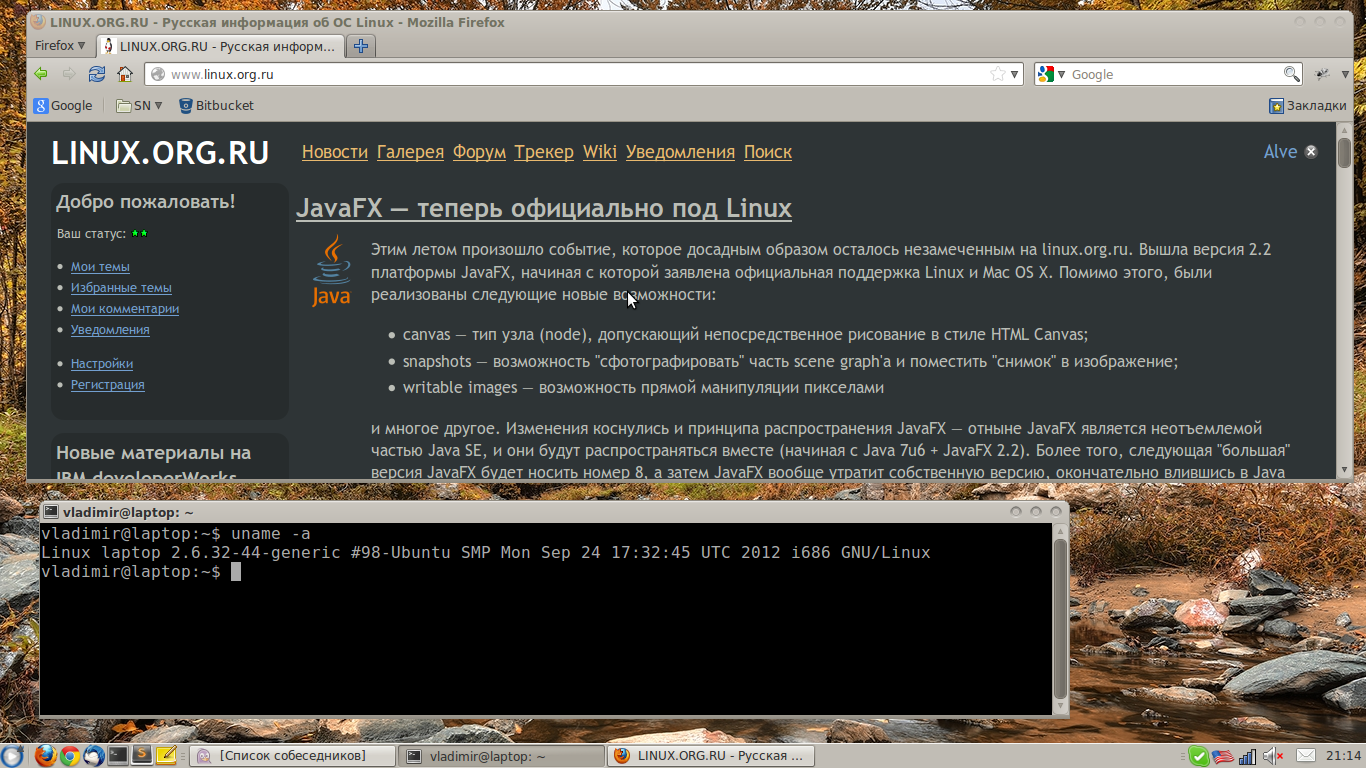The width and height of the screenshot is (1366, 768).
Task: Open the Мои комментарии sidebar link
Action: click(125, 308)
